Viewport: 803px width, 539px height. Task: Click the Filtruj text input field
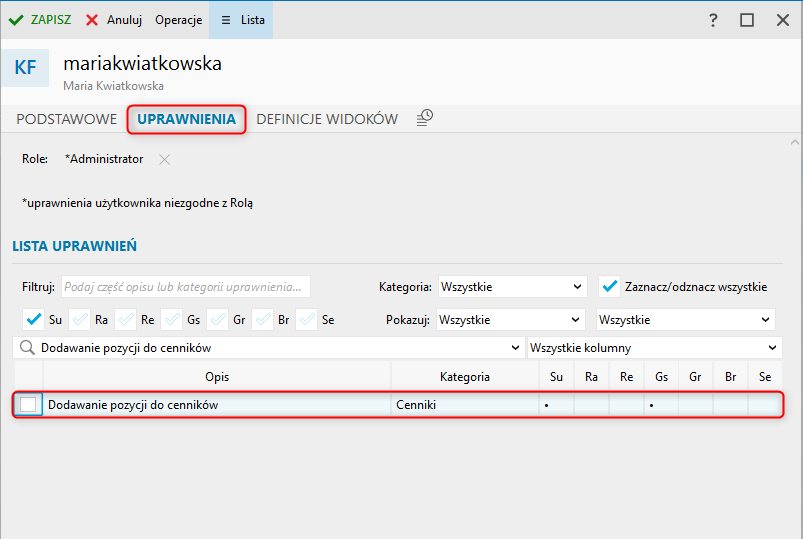pos(186,287)
